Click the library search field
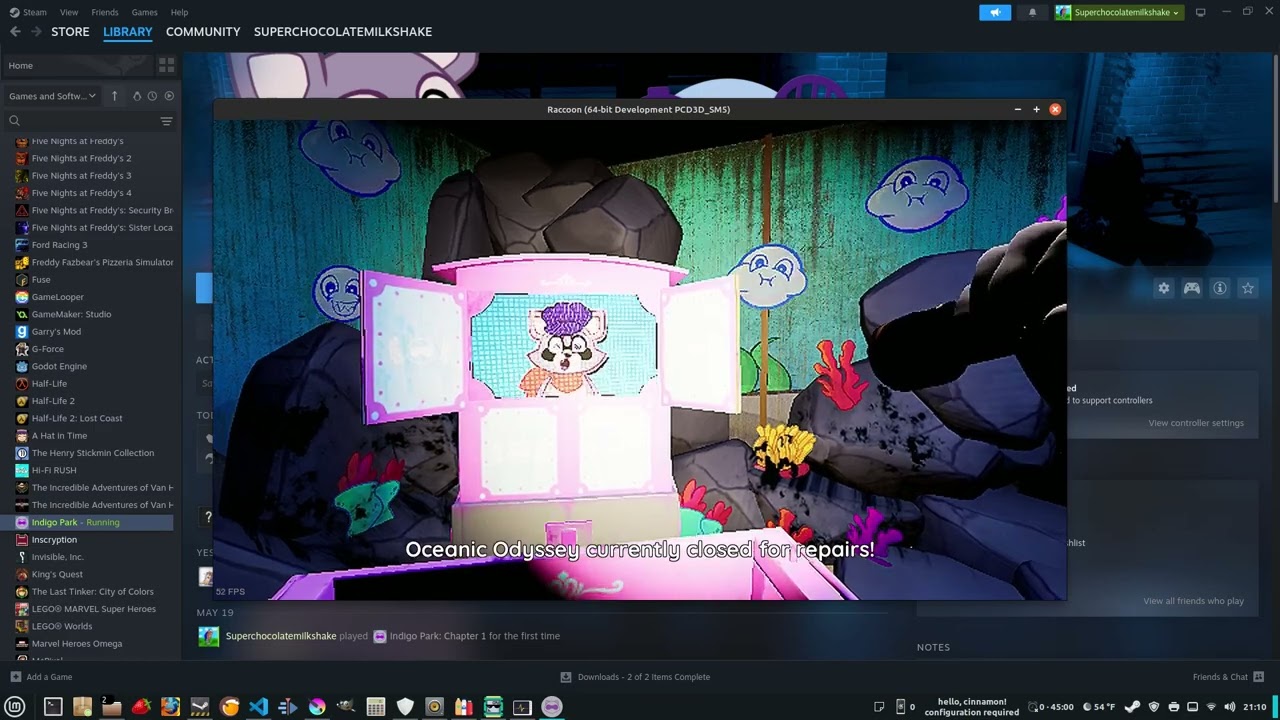Image resolution: width=1280 pixels, height=720 pixels. pyautogui.click(x=82, y=121)
